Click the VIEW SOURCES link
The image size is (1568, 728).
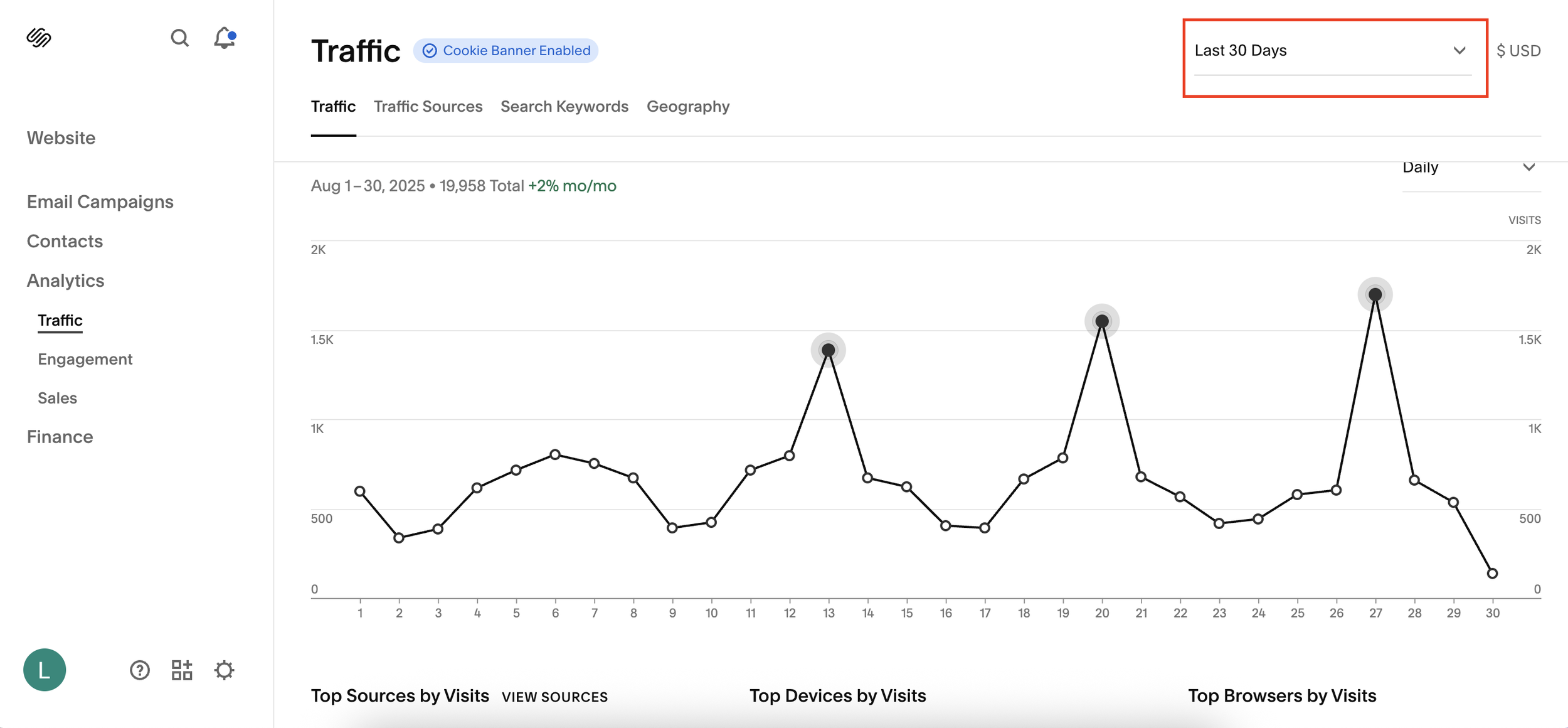tap(554, 697)
